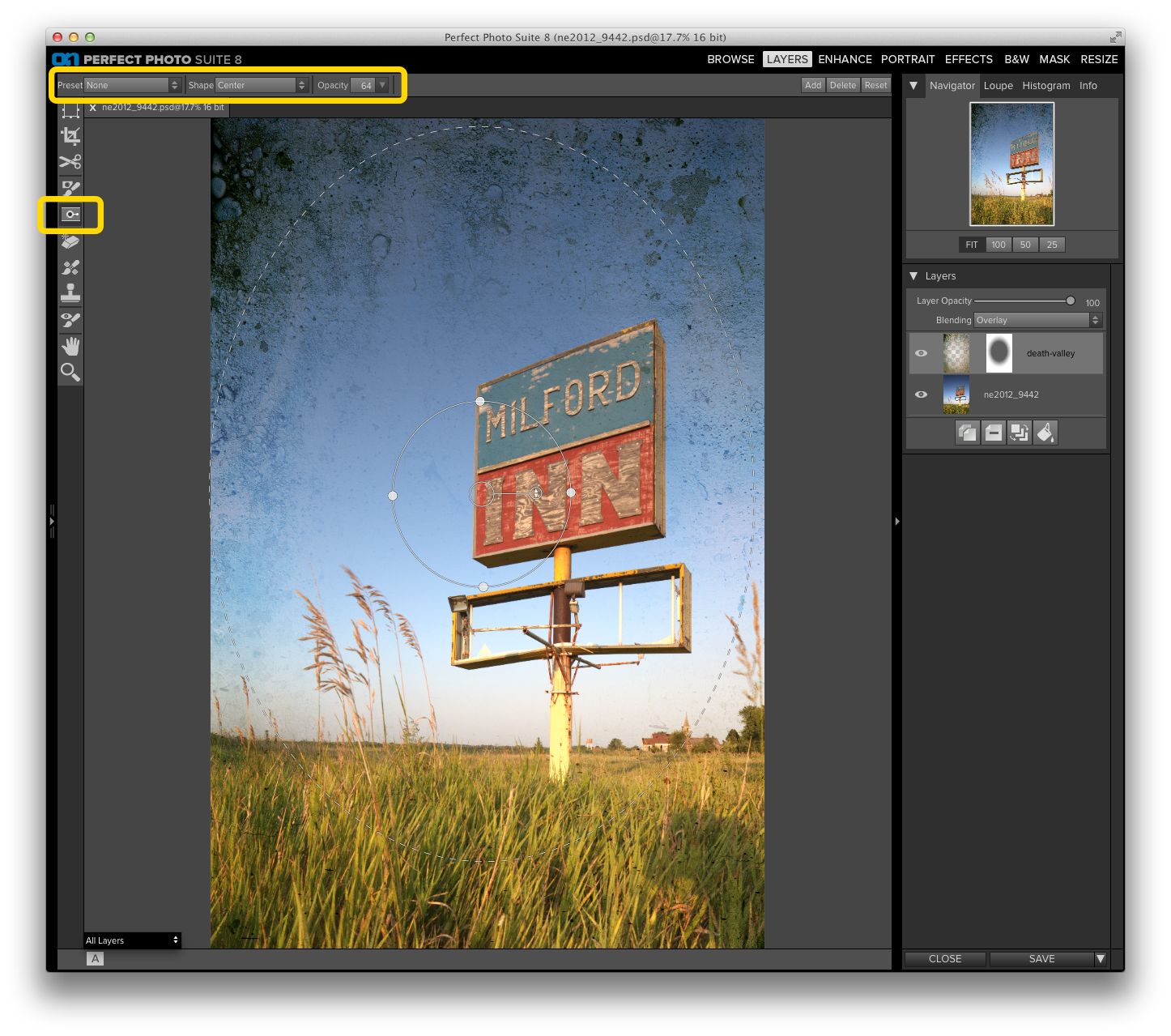Open the Histogram tab
1171x1036 pixels.
point(1046,86)
